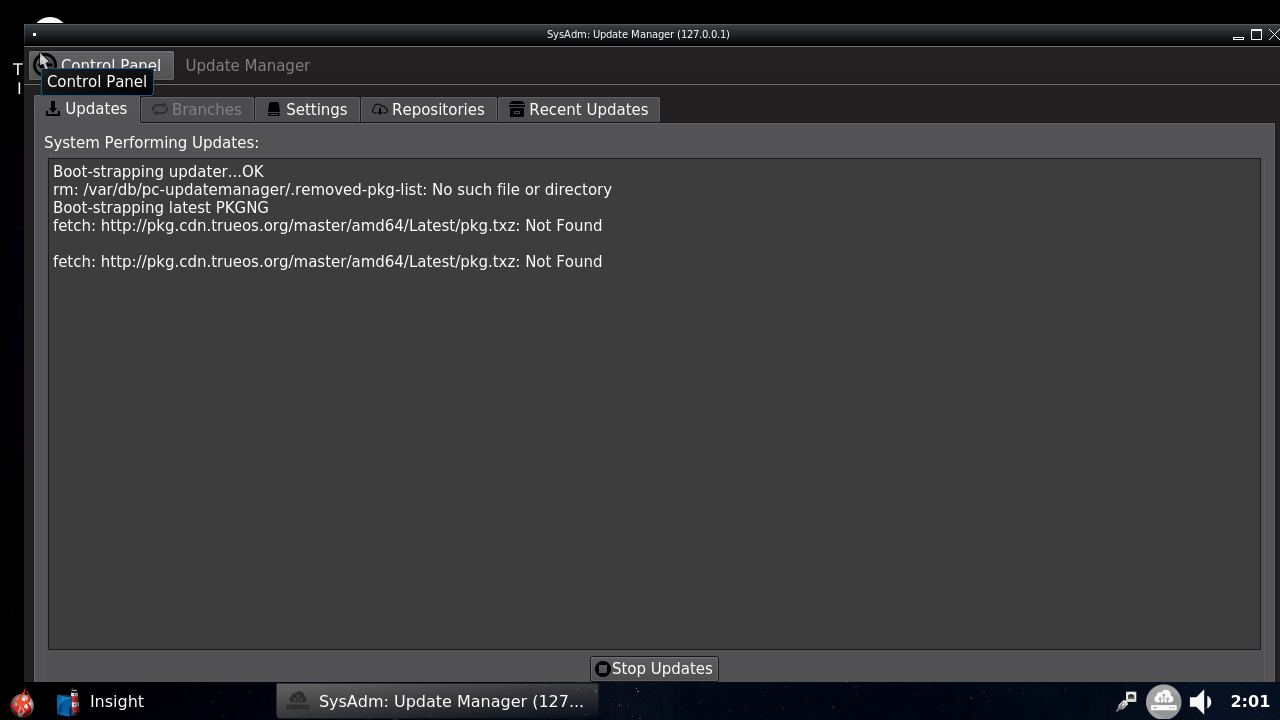Minimize the SysAdm Update Manager window
Screen dimensions: 1280x720
[x=1238, y=35]
